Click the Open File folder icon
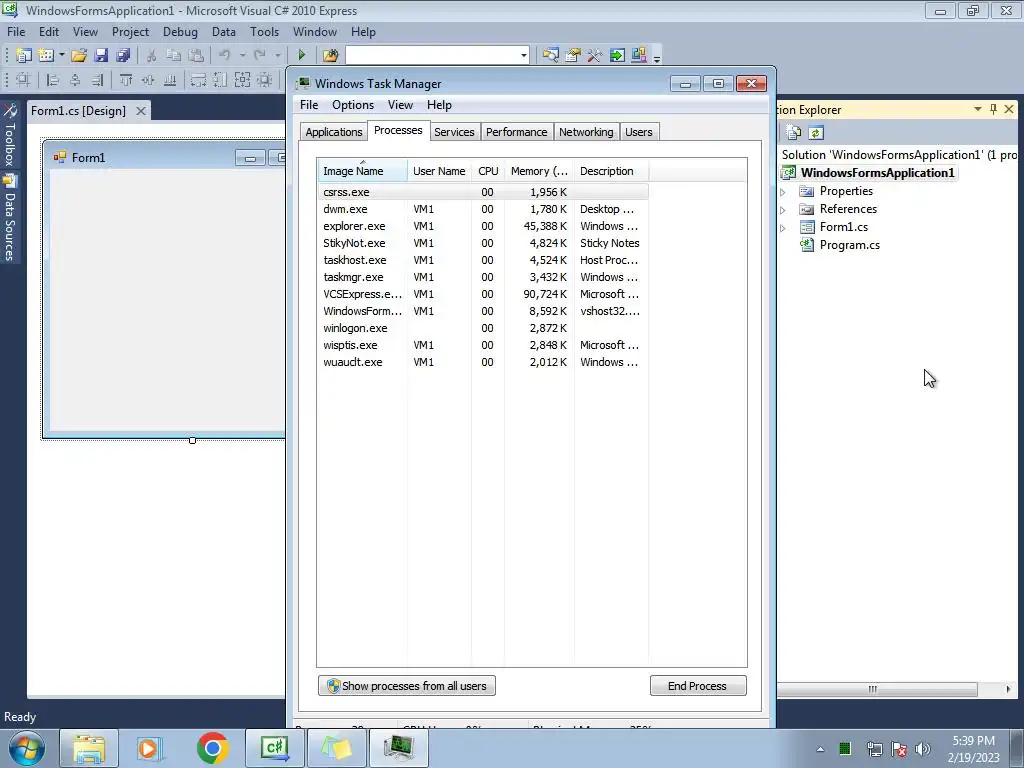Viewport: 1024px width, 768px height. tap(79, 56)
